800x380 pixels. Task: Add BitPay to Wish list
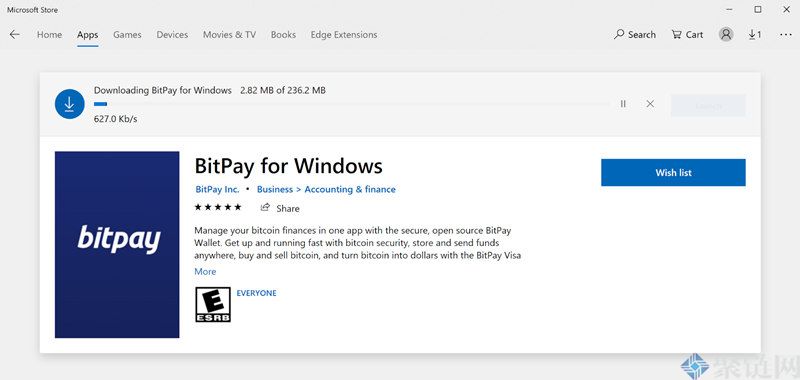673,172
